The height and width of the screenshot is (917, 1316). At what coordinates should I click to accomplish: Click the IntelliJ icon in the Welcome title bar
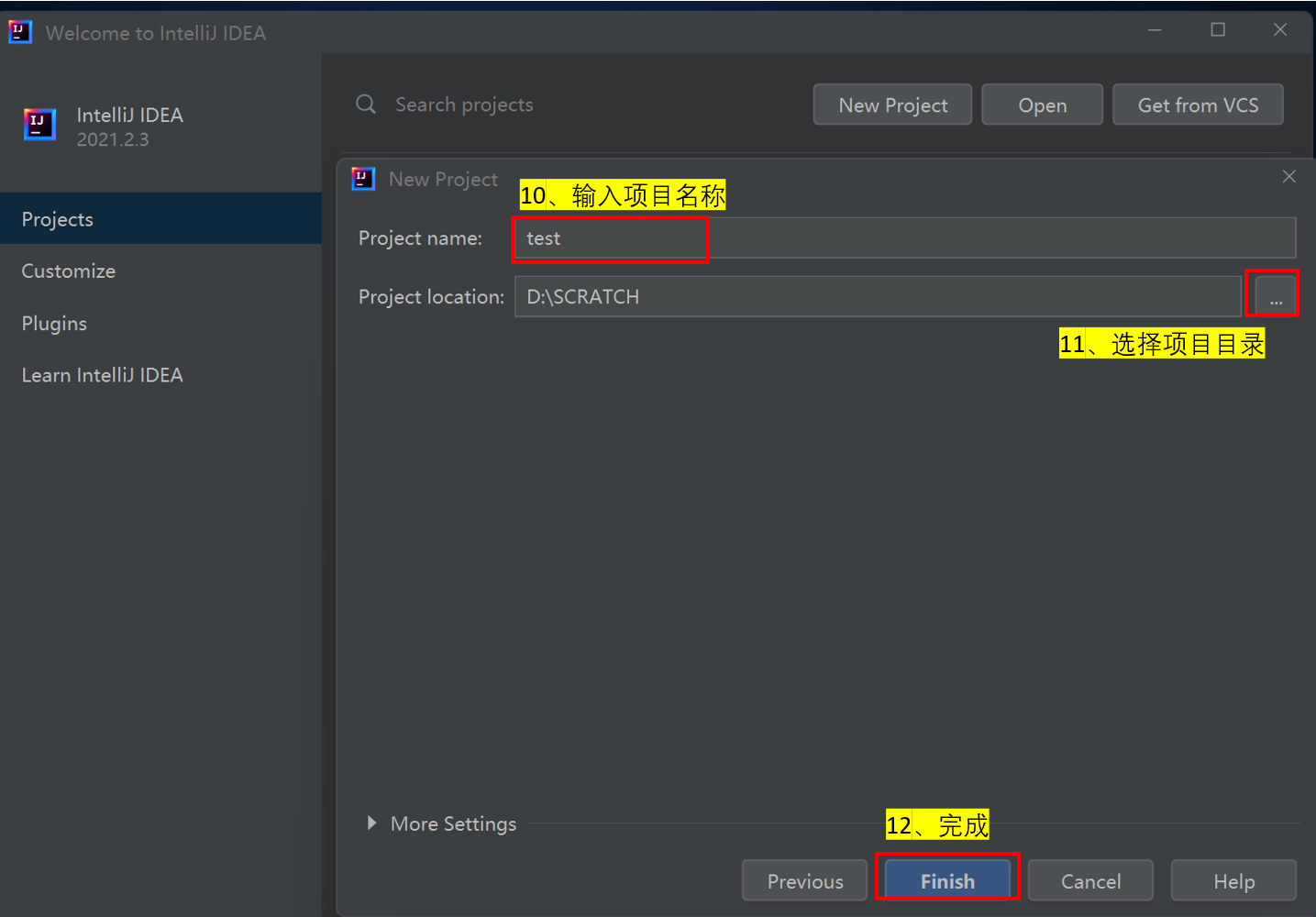(20, 32)
